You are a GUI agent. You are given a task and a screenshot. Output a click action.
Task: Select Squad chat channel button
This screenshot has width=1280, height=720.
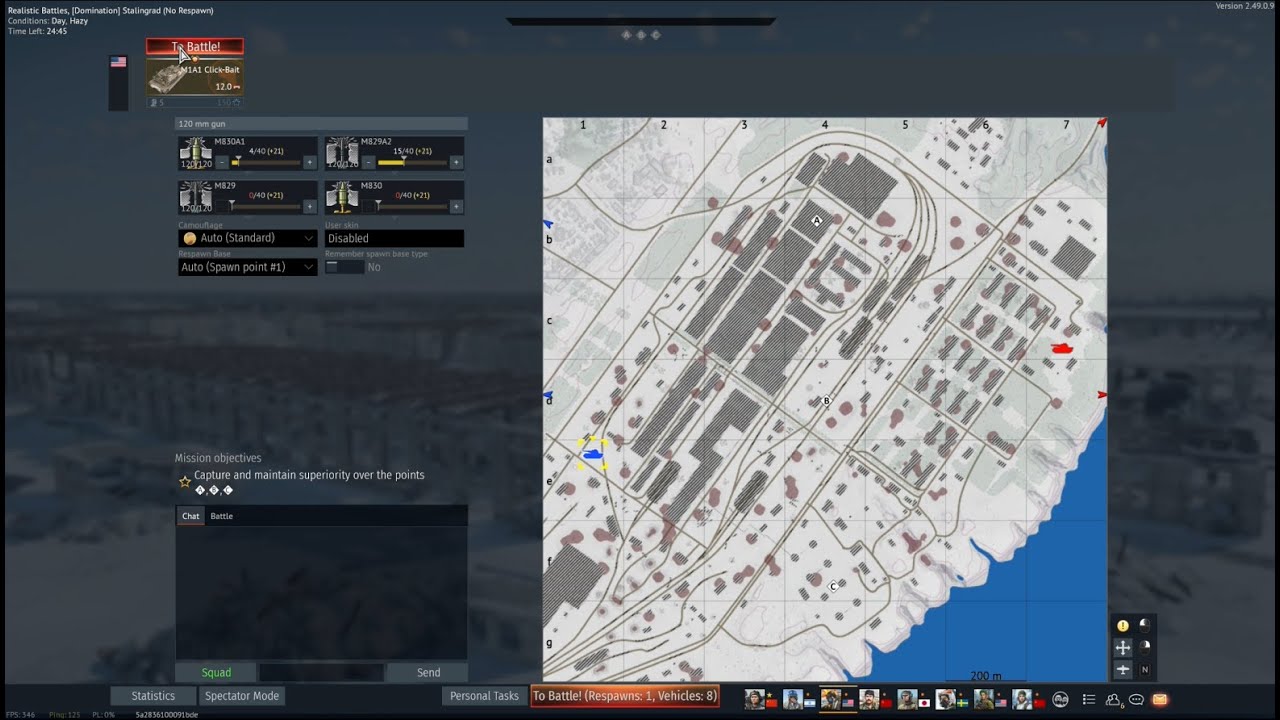(x=216, y=673)
